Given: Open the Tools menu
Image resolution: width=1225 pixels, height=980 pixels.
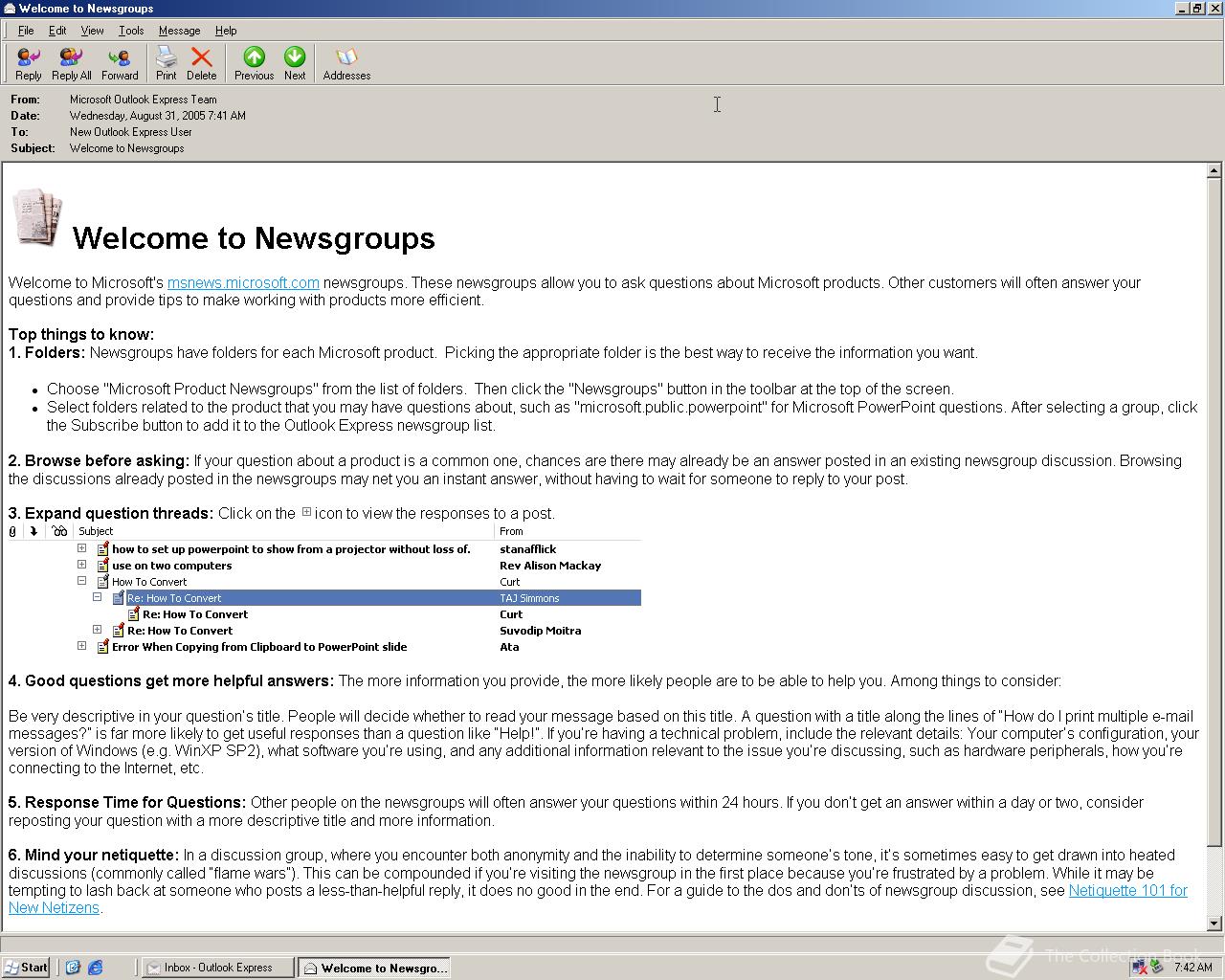Looking at the screenshot, I should [x=131, y=31].
